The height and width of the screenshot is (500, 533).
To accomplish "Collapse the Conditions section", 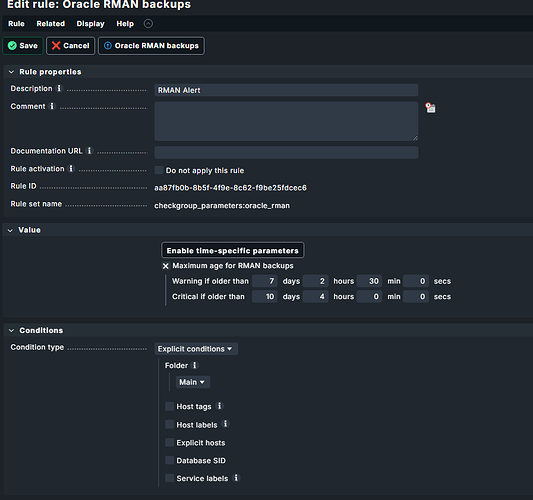I will 11,330.
